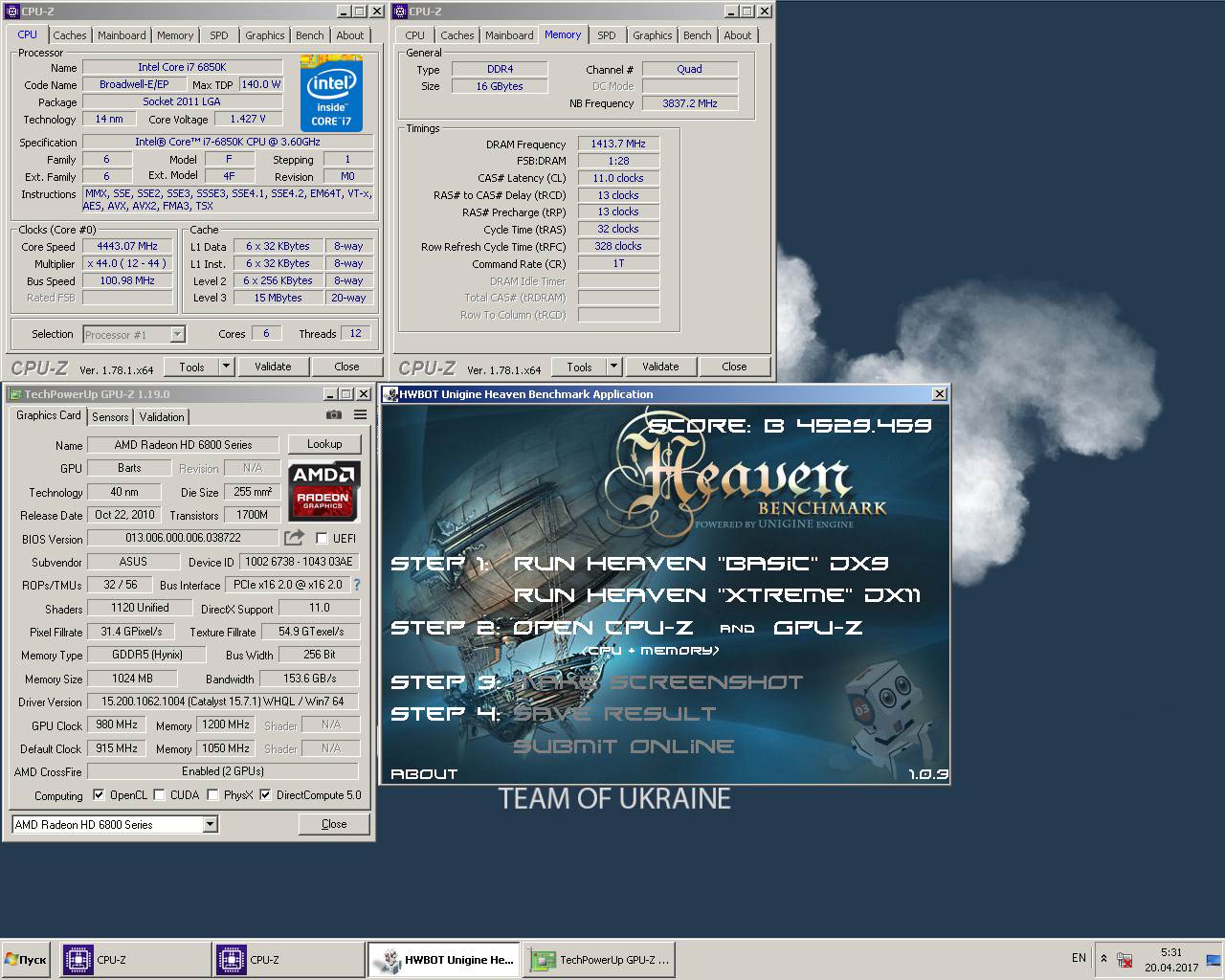Toggle the CUDA checkbox

pos(159,794)
